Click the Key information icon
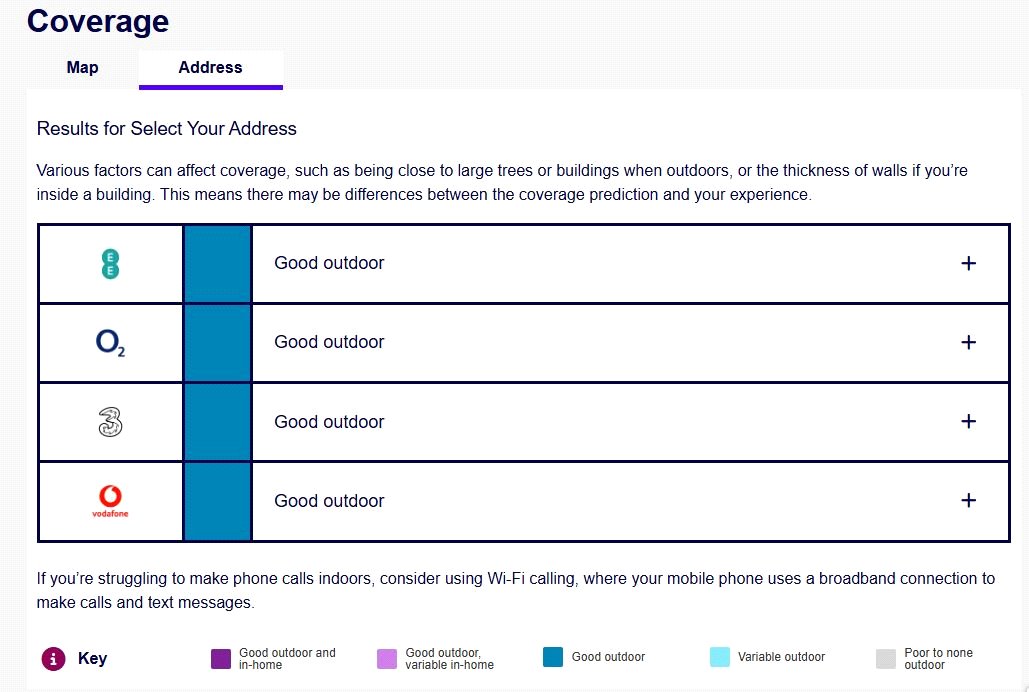1029x692 pixels. click(x=53, y=658)
